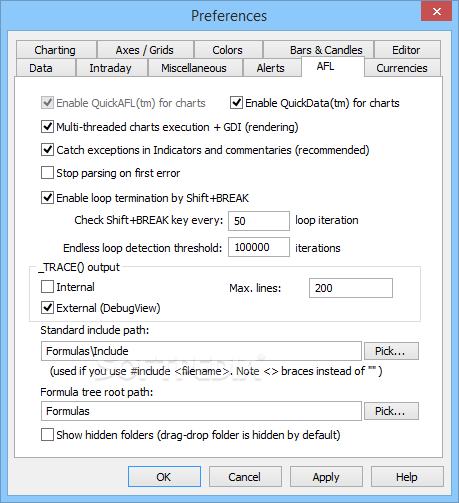459x503 pixels.
Task: Open the Alerts tab
Action: point(271,68)
